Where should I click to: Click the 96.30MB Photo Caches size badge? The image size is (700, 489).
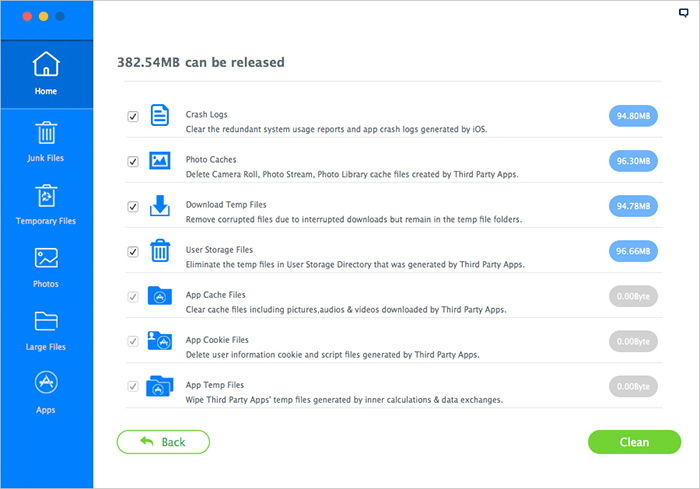(633, 161)
